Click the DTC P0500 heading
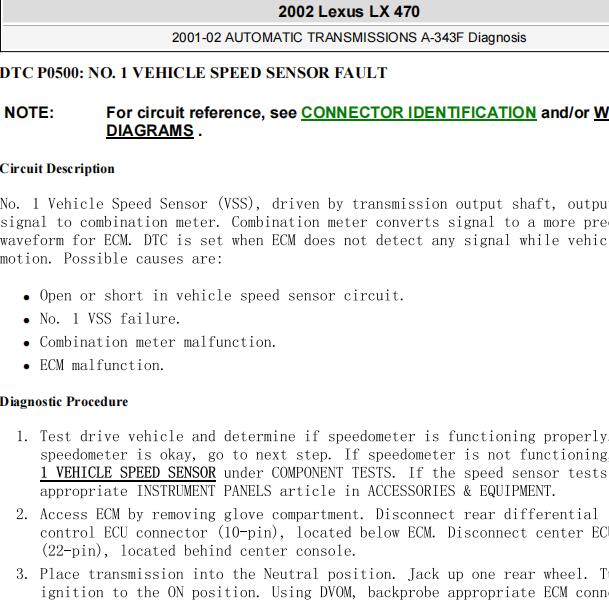This screenshot has height=600, width=609. [x=193, y=73]
